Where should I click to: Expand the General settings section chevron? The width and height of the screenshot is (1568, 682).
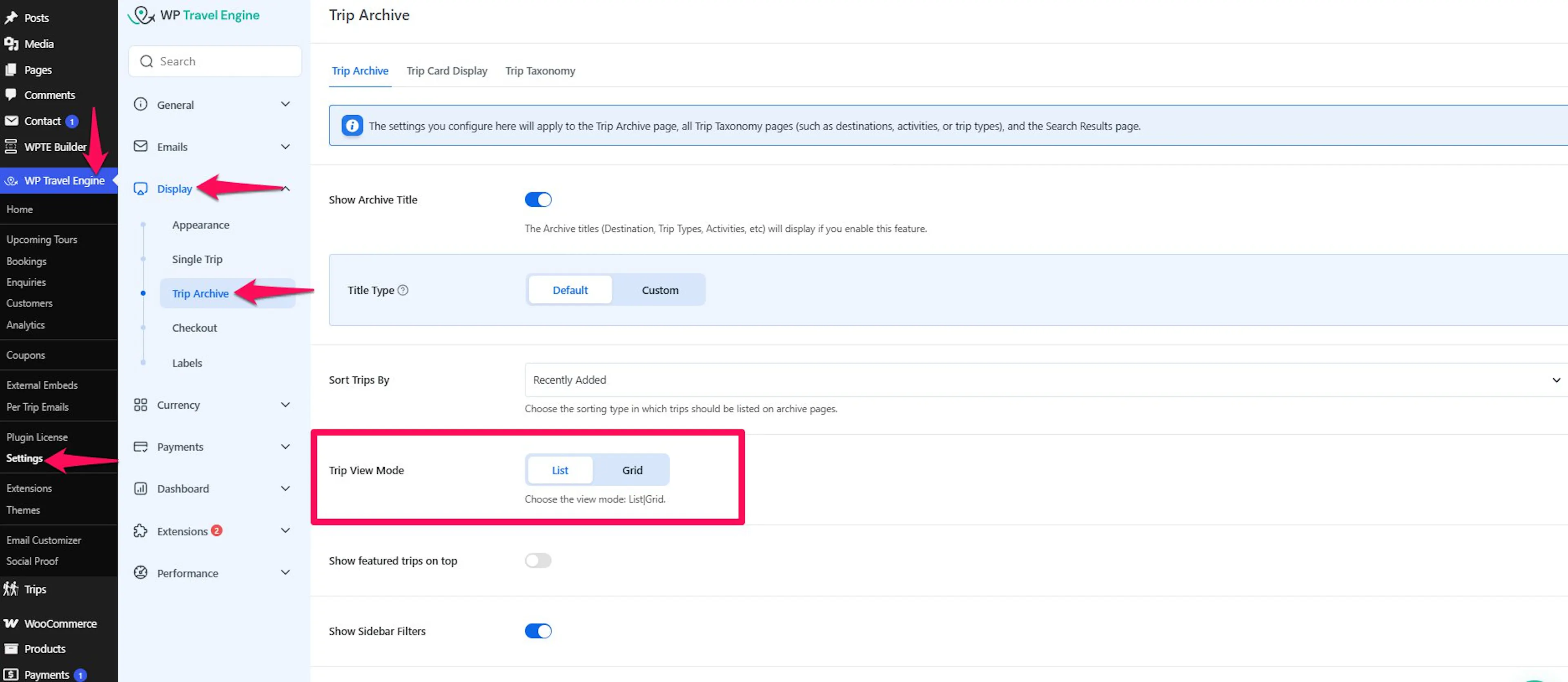click(x=285, y=104)
